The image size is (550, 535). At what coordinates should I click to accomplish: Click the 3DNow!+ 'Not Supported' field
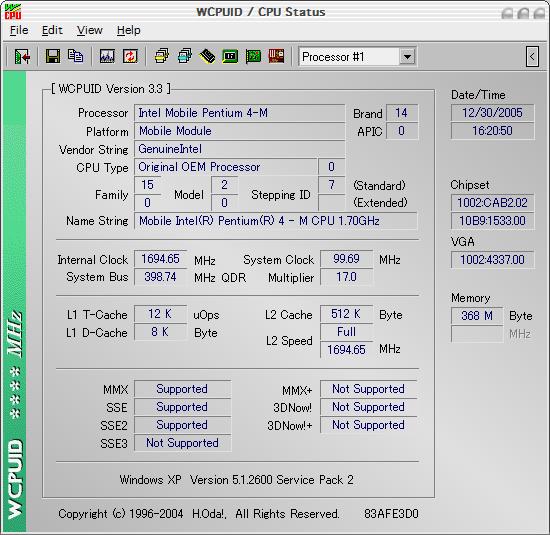(369, 425)
